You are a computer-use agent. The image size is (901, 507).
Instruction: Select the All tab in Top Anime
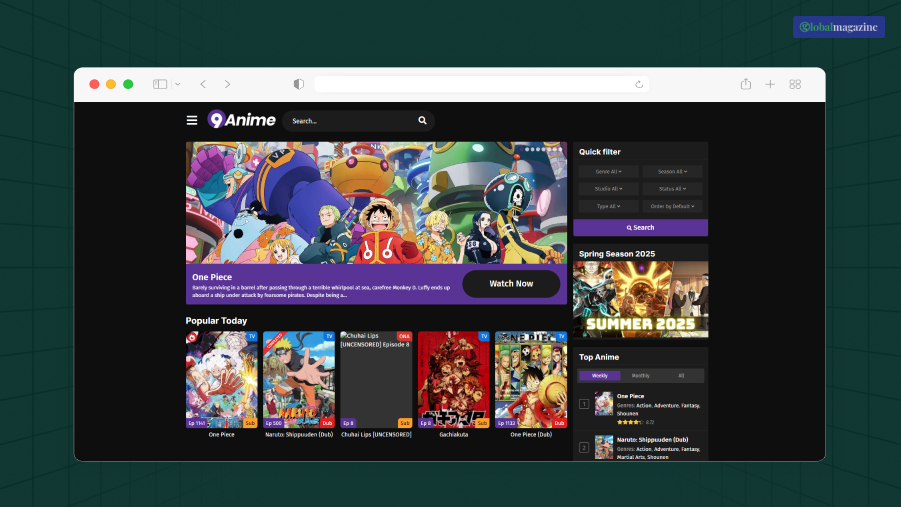(681, 376)
